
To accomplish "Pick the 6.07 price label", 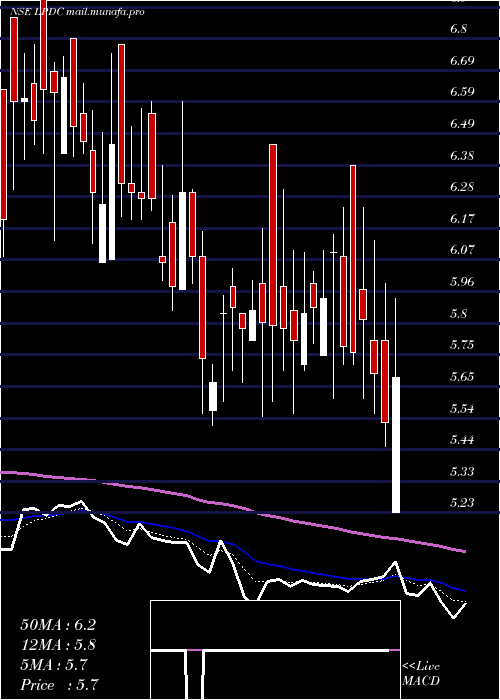I will pos(462,250).
